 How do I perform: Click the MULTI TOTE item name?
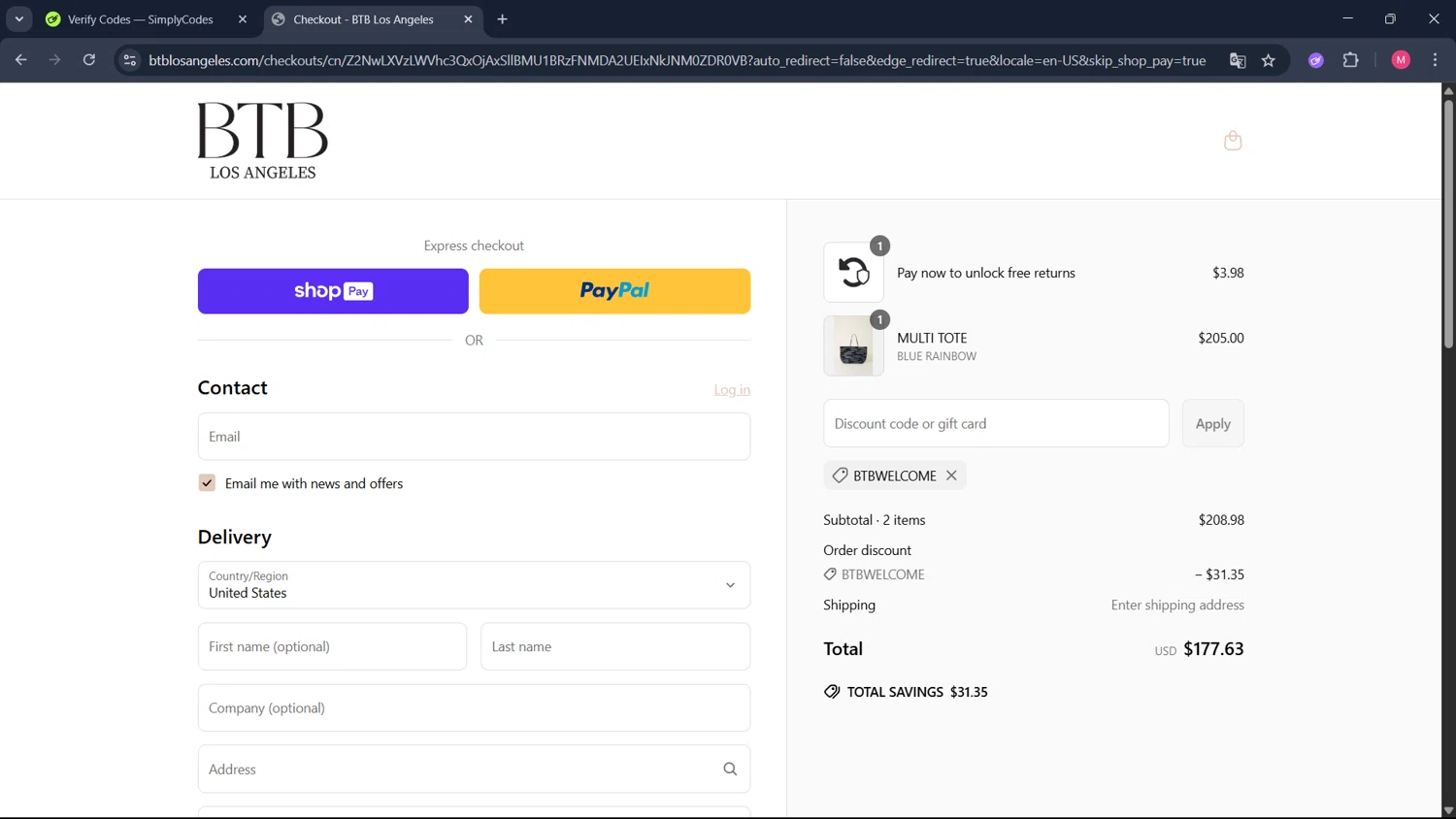coord(932,338)
